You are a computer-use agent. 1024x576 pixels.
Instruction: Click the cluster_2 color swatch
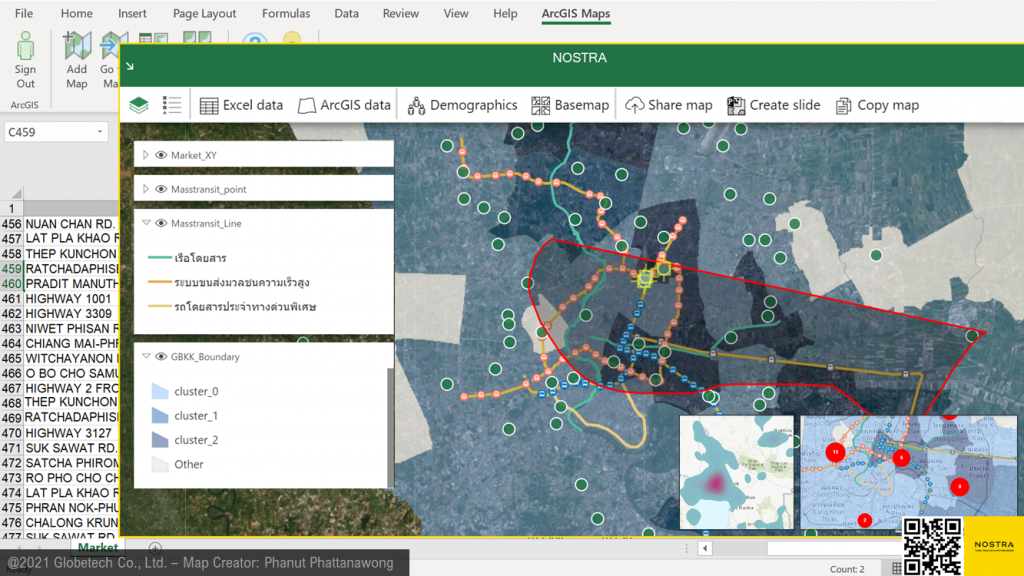pos(160,440)
